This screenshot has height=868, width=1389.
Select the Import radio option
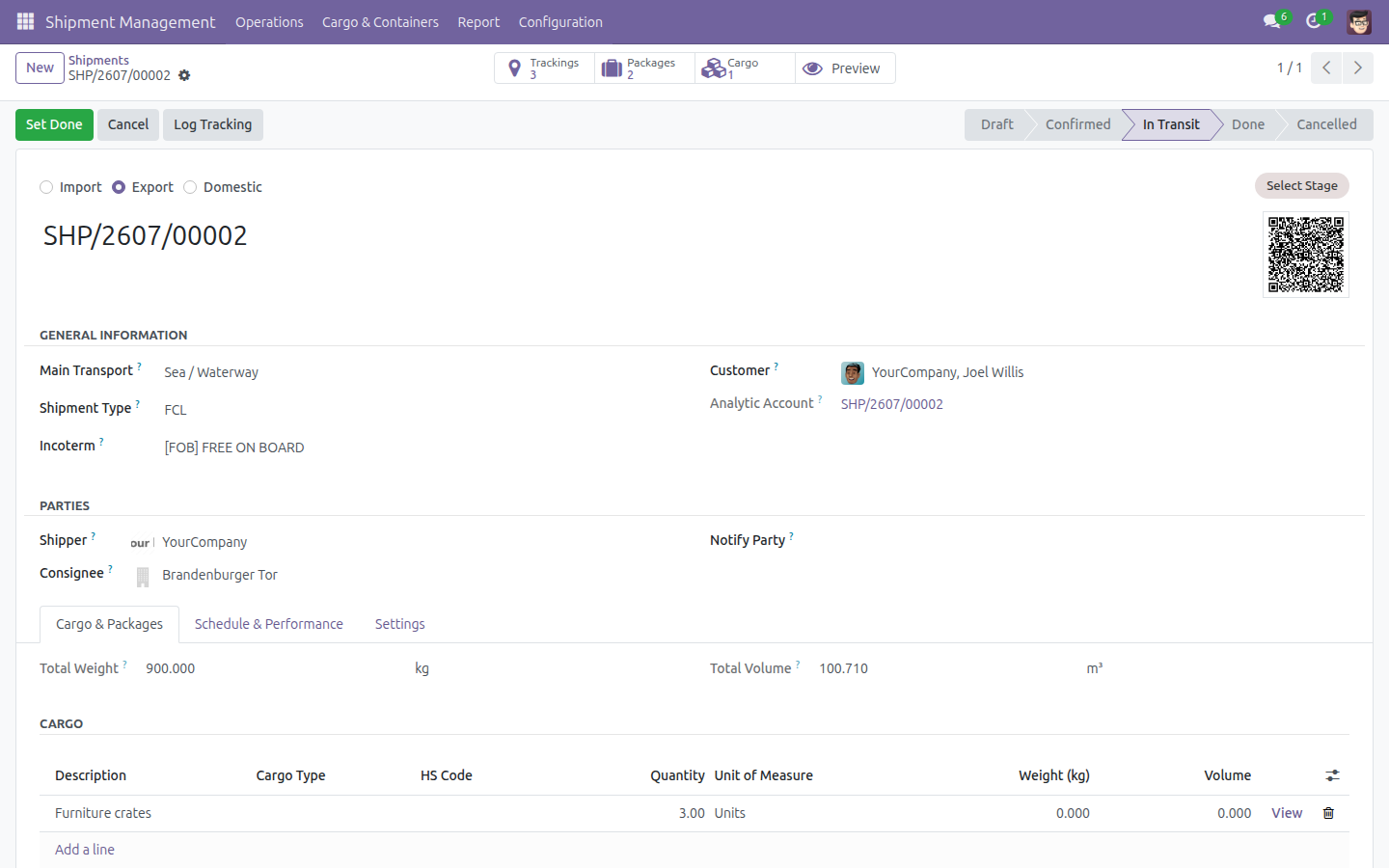pyautogui.click(x=46, y=187)
